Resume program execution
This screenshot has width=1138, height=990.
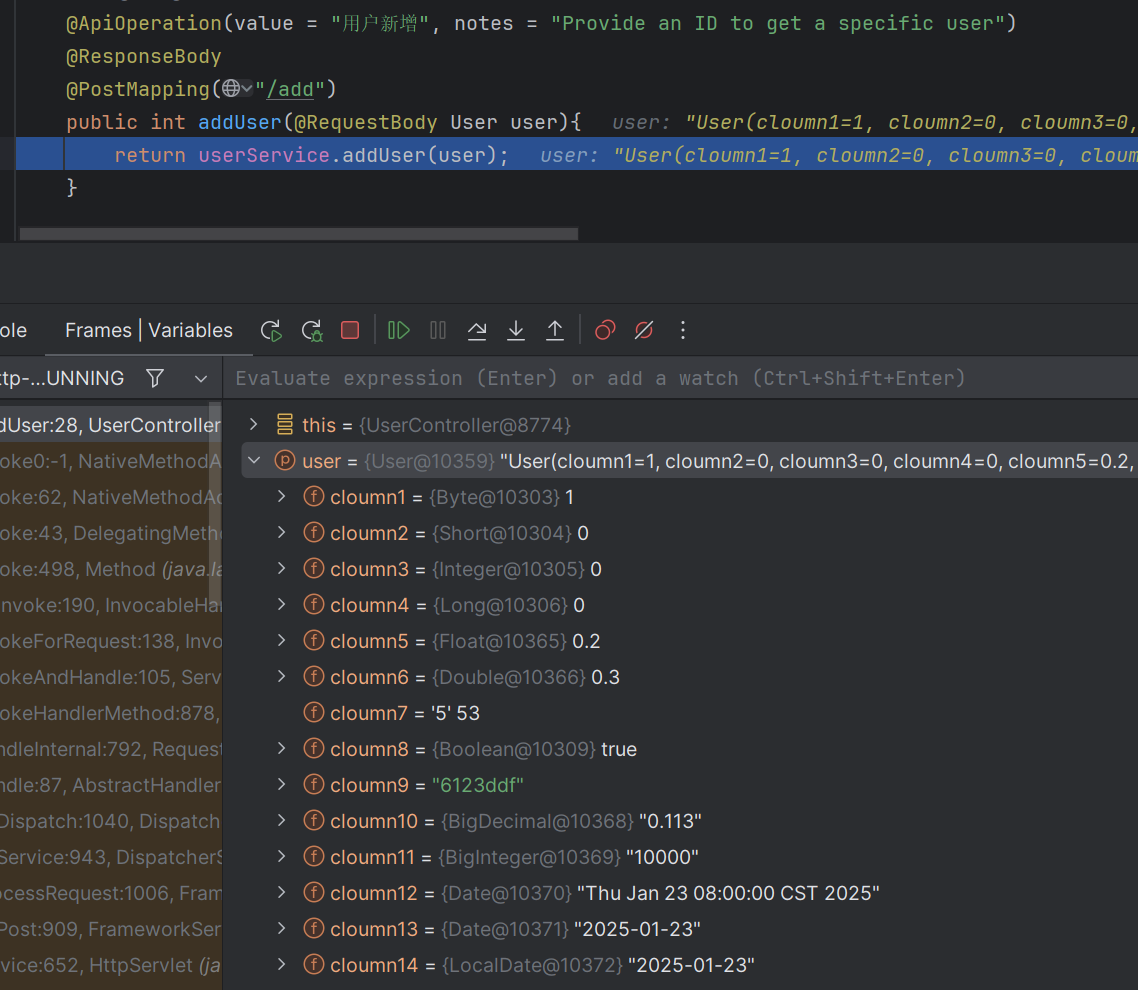[x=398, y=331]
